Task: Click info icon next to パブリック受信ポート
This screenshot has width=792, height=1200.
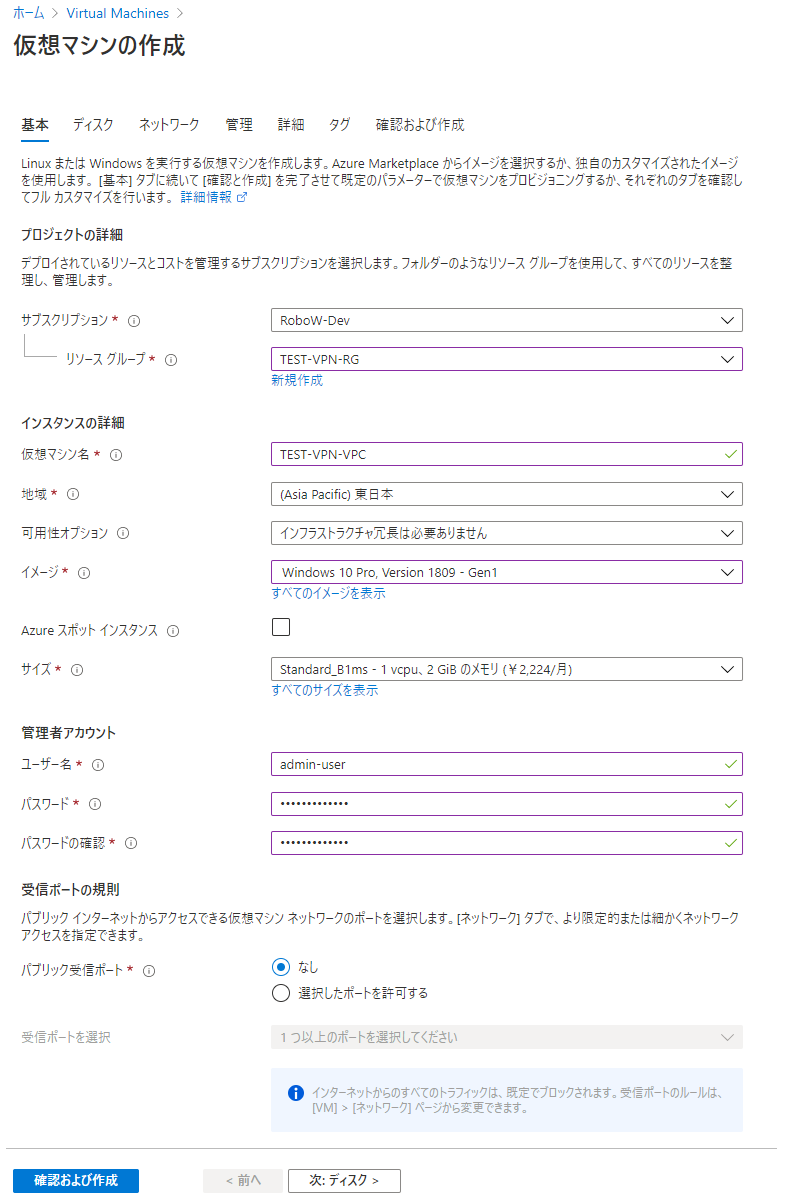Action: click(150, 971)
